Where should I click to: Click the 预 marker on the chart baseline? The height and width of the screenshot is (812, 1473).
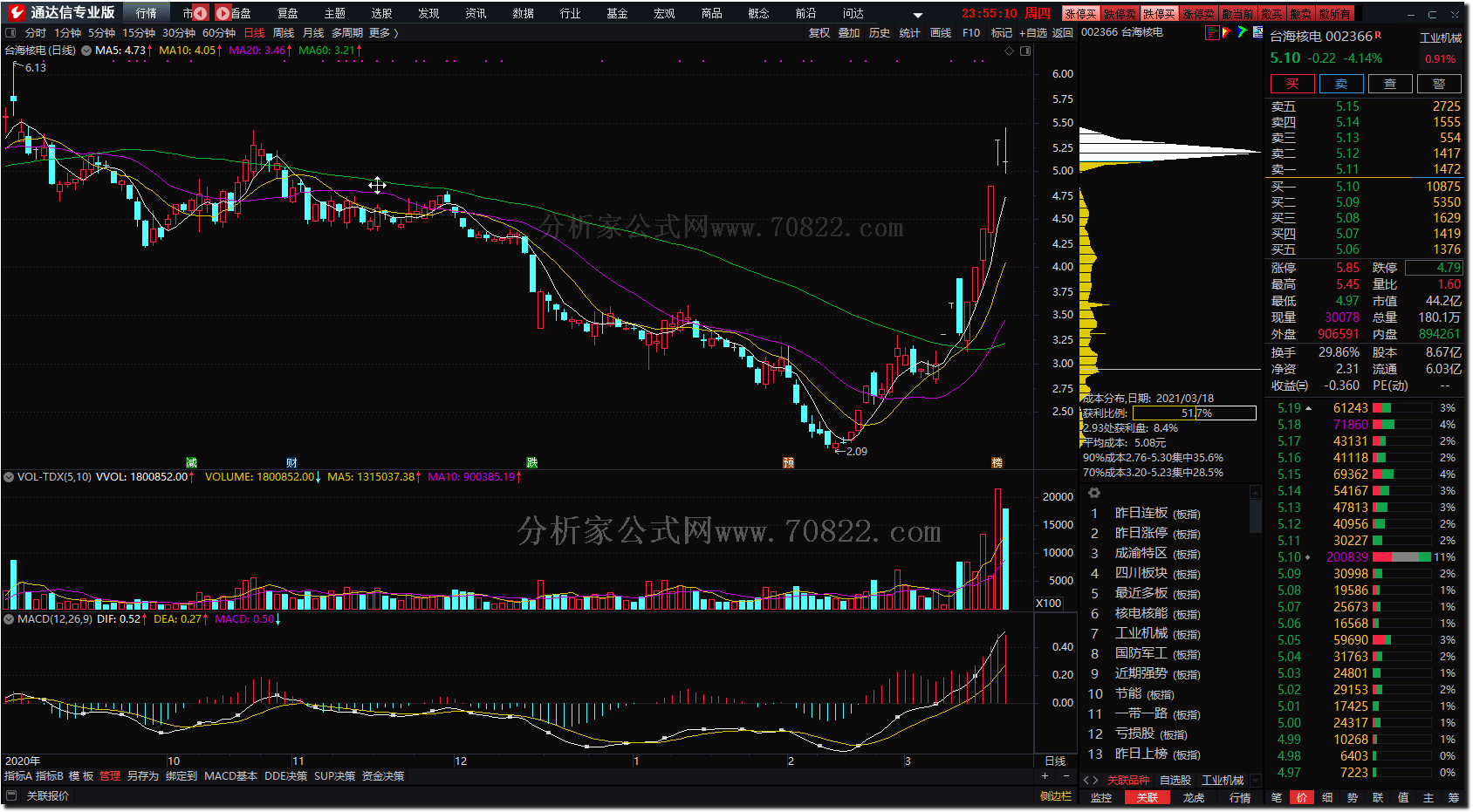pos(788,463)
